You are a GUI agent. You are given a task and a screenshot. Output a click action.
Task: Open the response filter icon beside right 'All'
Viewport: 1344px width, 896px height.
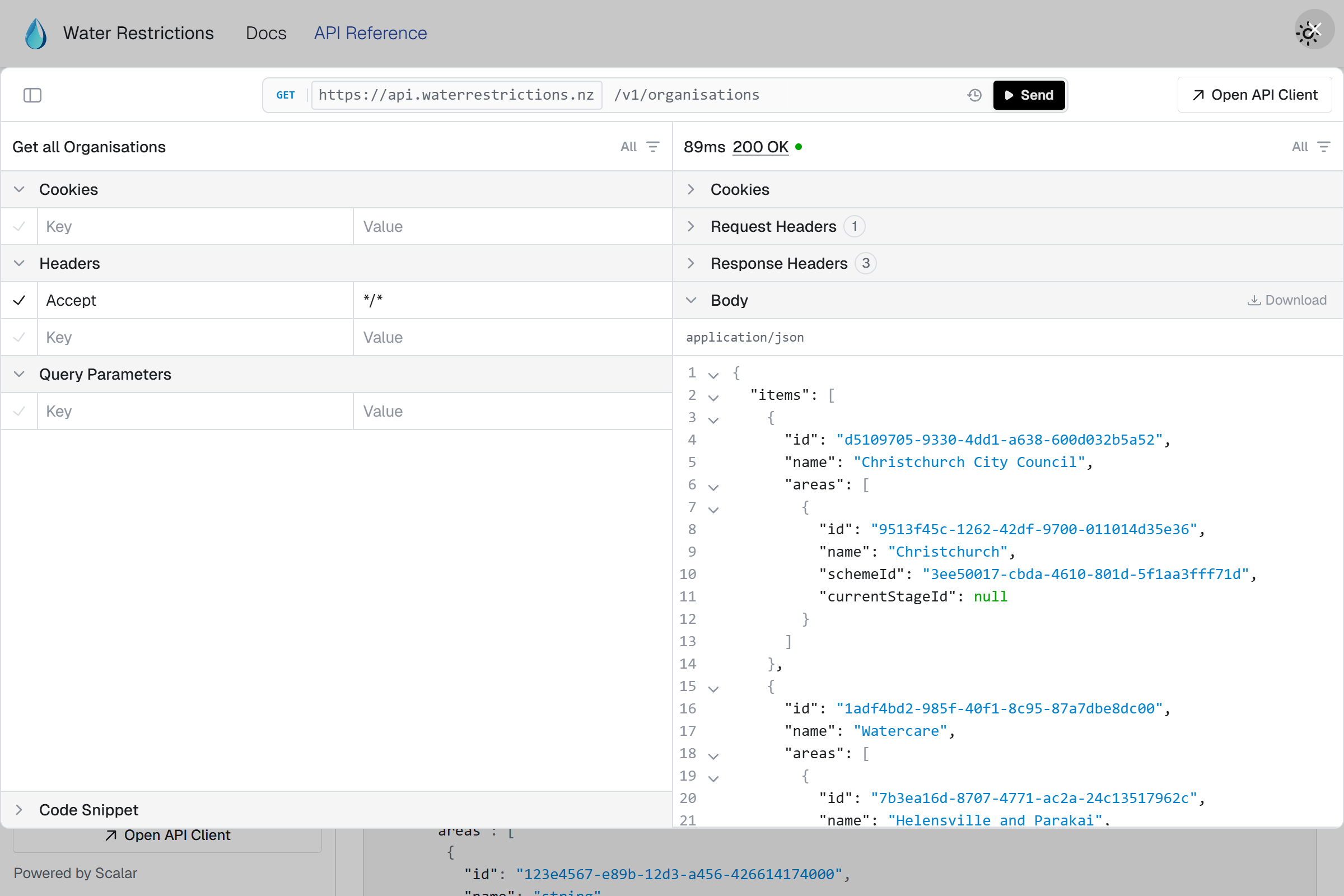click(x=1324, y=147)
